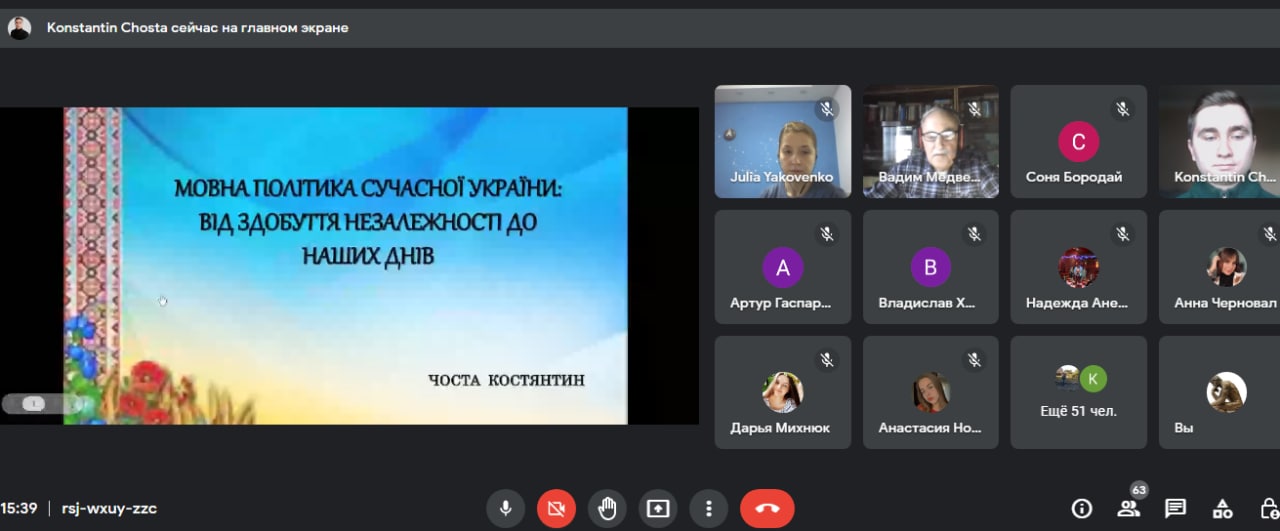1280x531 pixels.
Task: Show everyone panel via people icon
Action: point(1128,509)
